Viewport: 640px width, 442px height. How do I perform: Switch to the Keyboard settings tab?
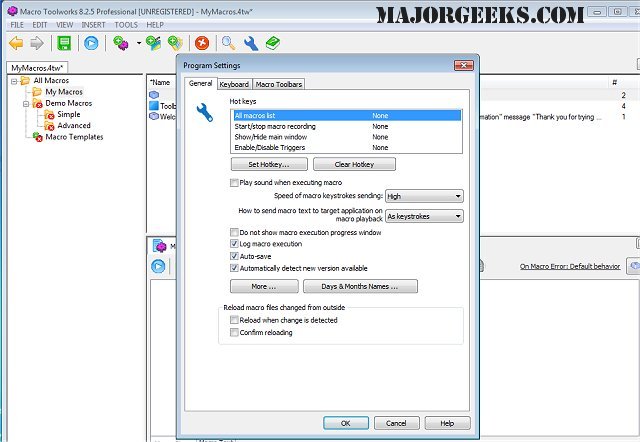[x=234, y=84]
